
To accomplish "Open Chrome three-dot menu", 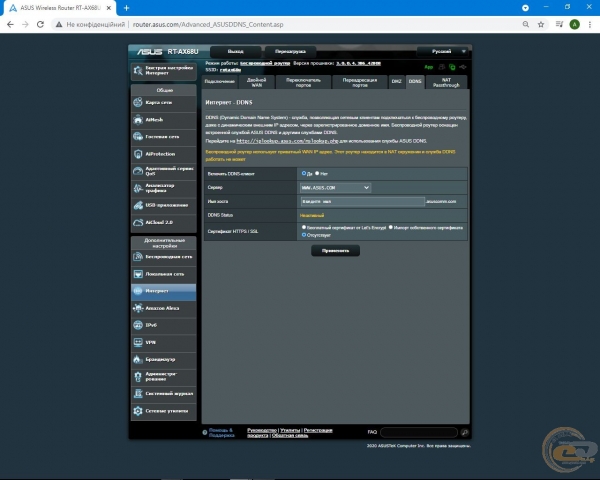I will [x=590, y=24].
